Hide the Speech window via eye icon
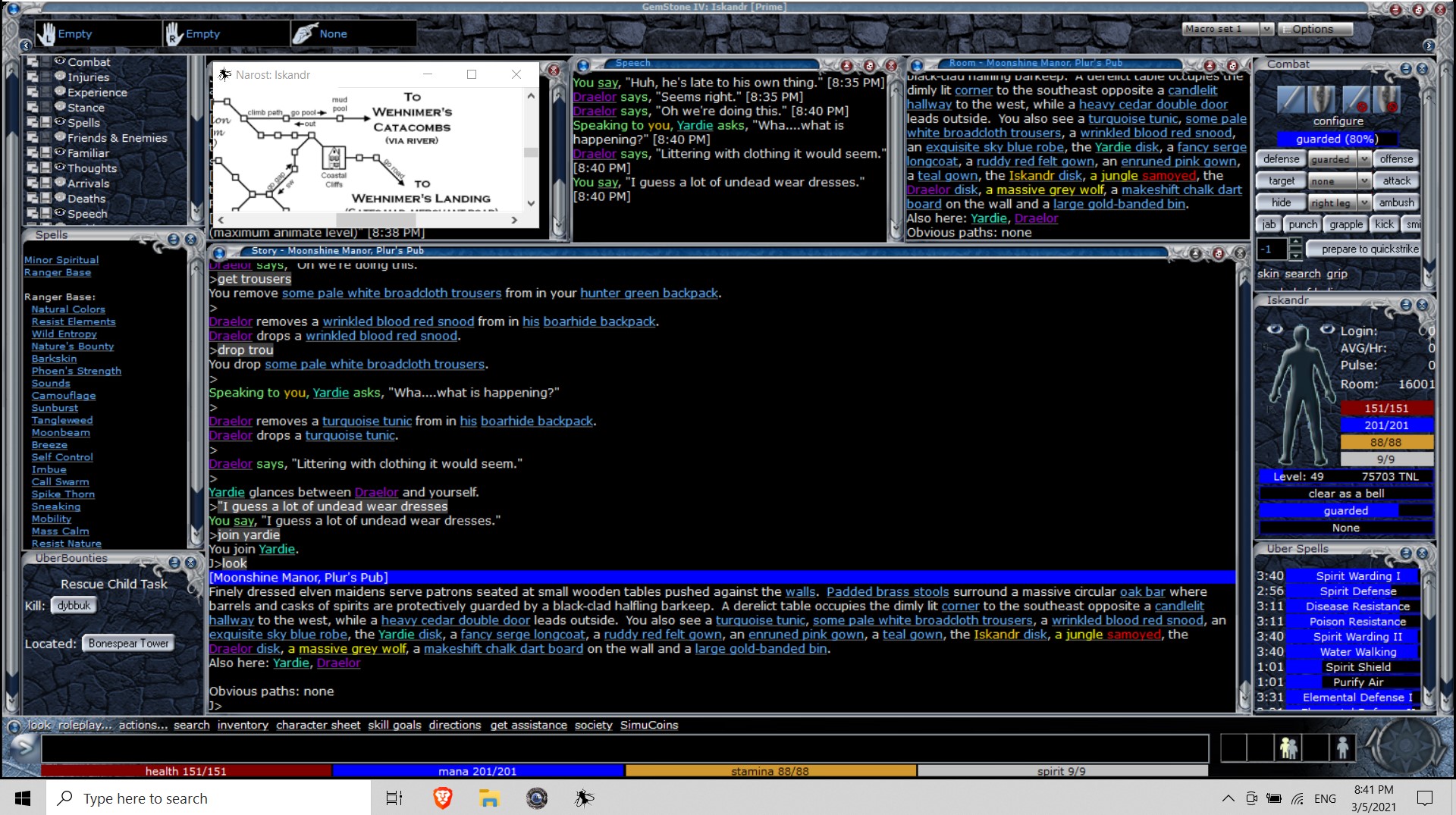Image resolution: width=1456 pixels, height=815 pixels. coord(60,213)
